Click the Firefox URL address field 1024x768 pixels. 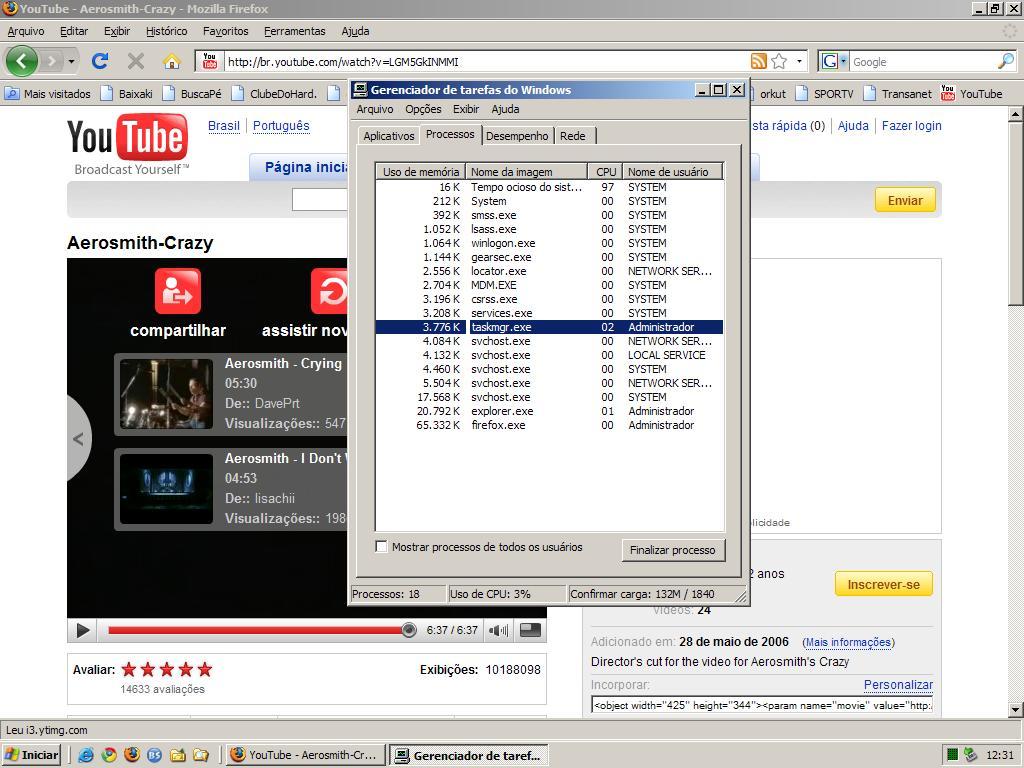(487, 61)
